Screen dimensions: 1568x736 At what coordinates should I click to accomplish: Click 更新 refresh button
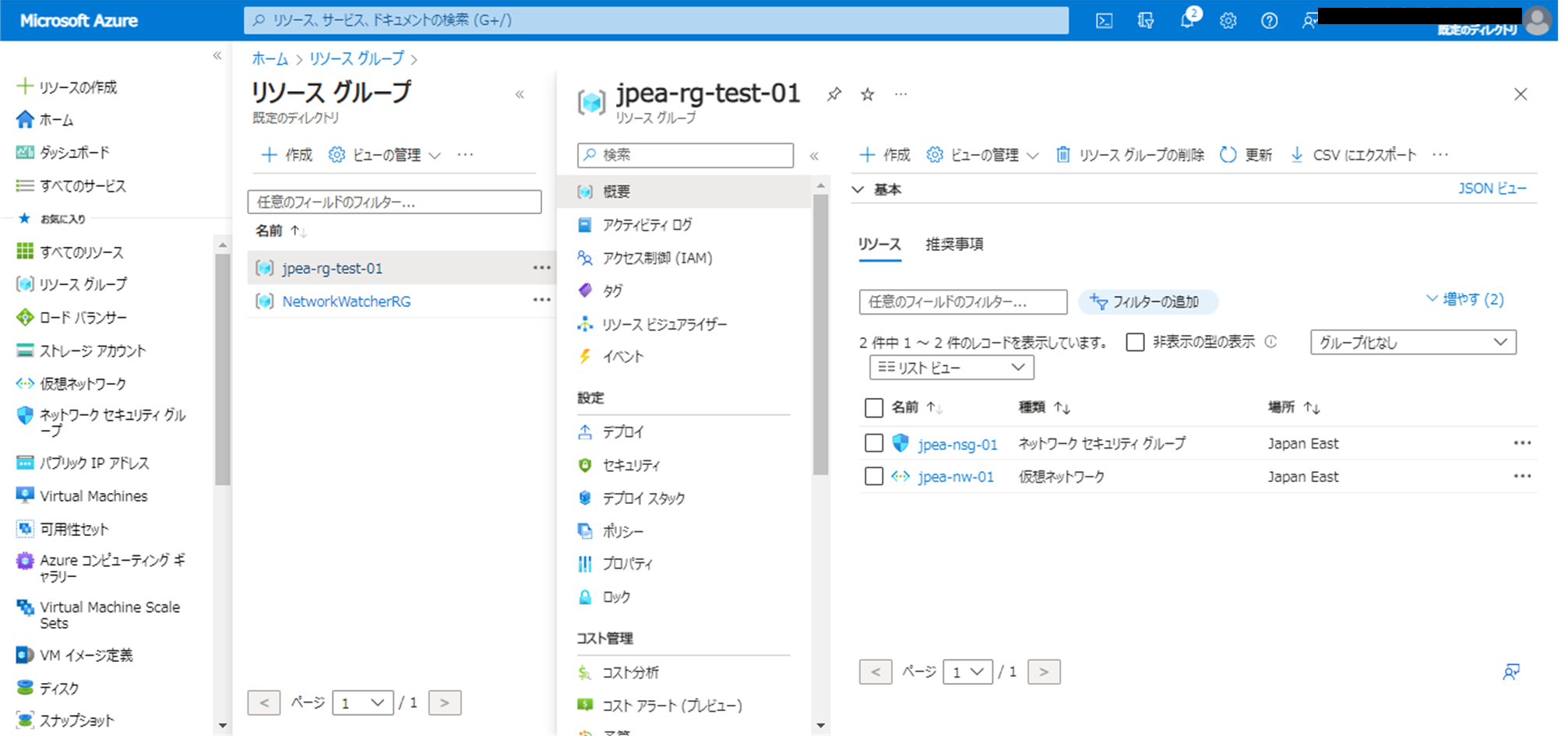pos(1246,155)
